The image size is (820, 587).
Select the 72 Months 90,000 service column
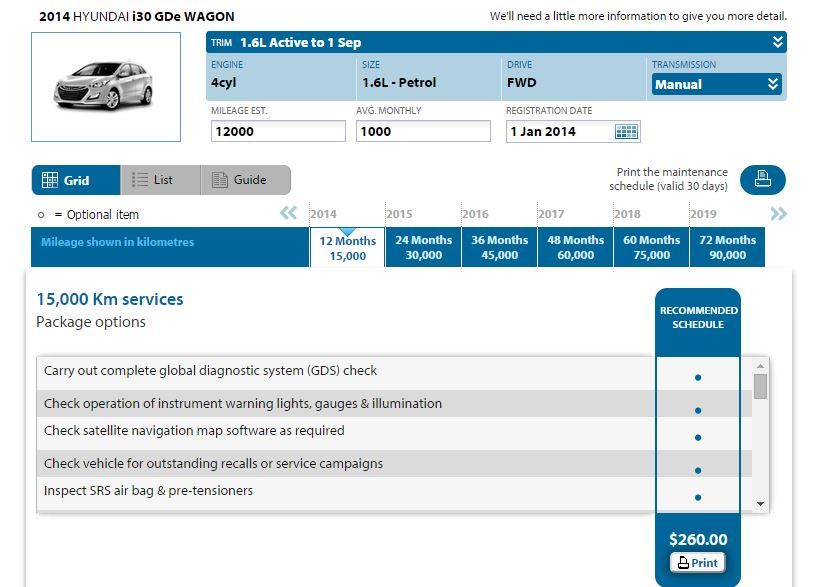coord(727,247)
